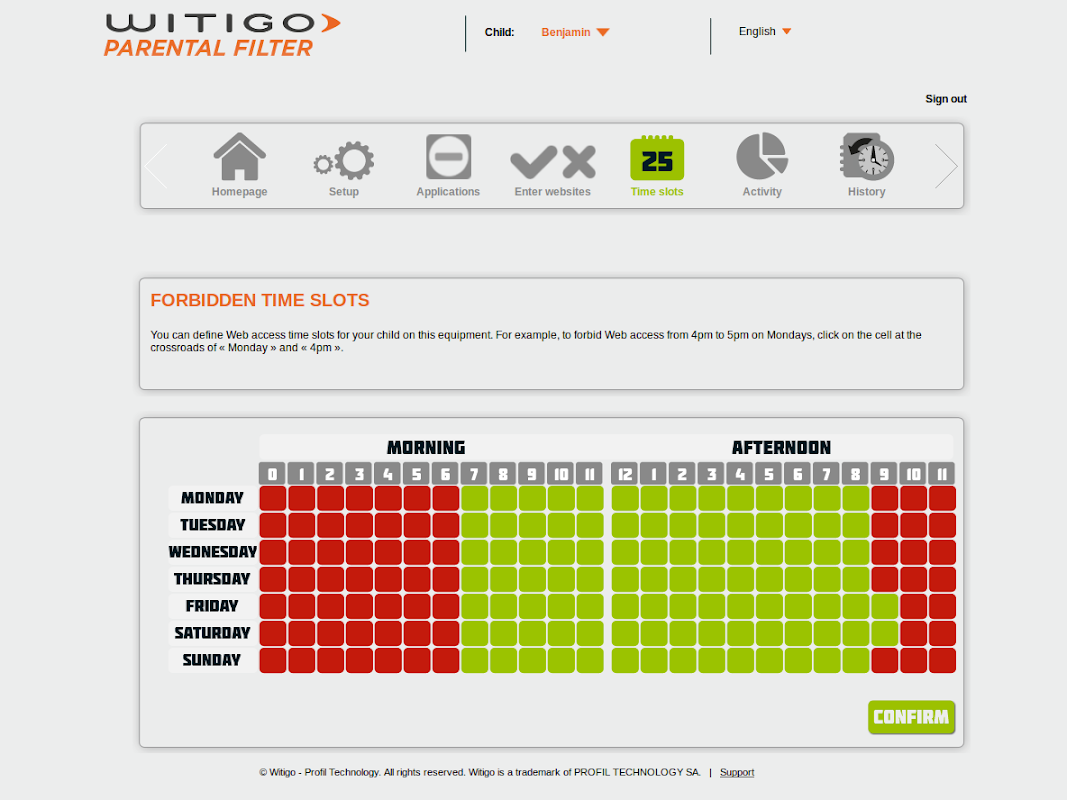The image size is (1067, 800).
Task: Toggle Thursday 11 morning slot
Action: click(590, 580)
